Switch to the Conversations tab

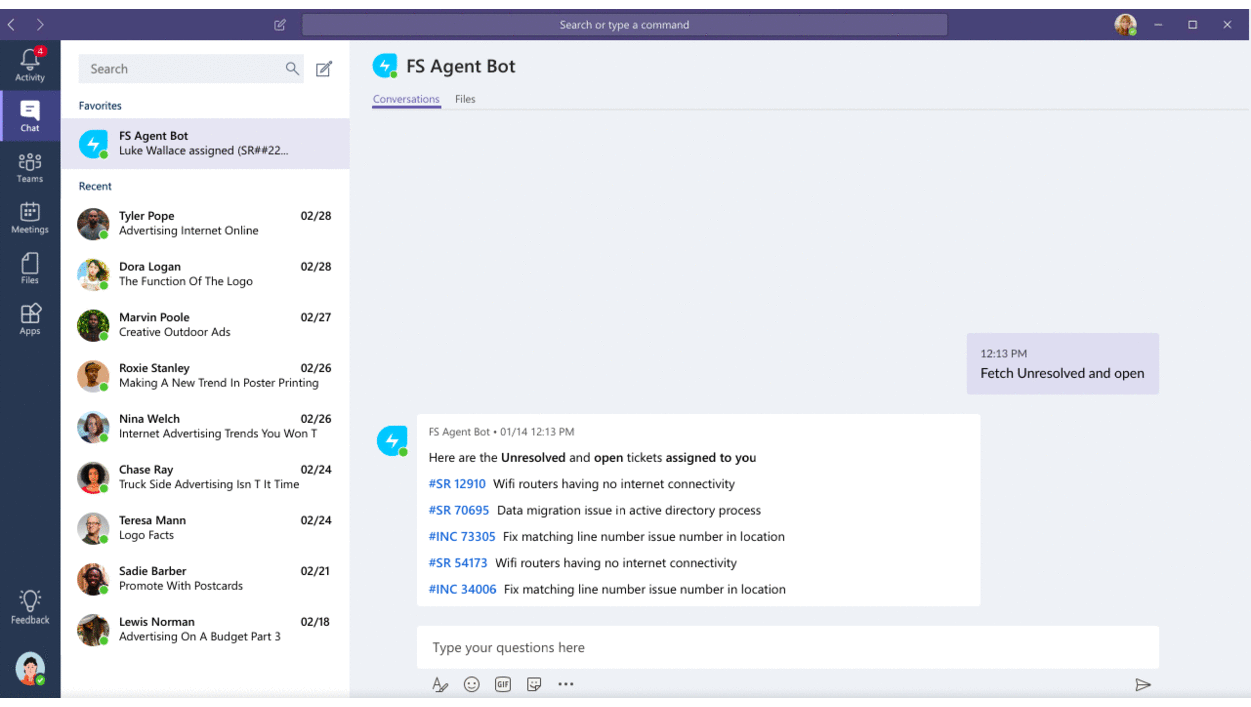406,99
